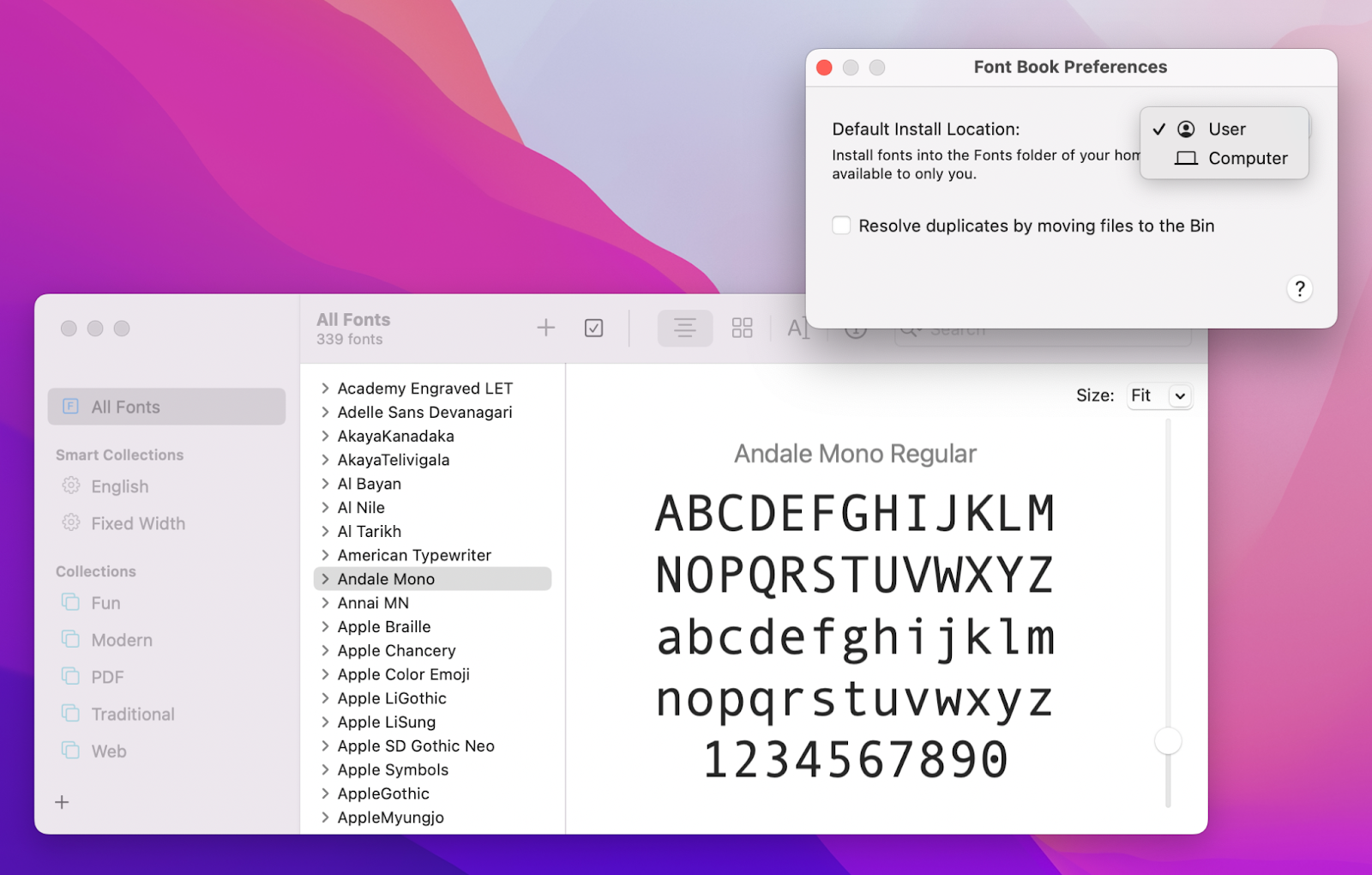Click the enable/disable font checkmark toolbar icon
The width and height of the screenshot is (1372, 875).
click(x=593, y=328)
